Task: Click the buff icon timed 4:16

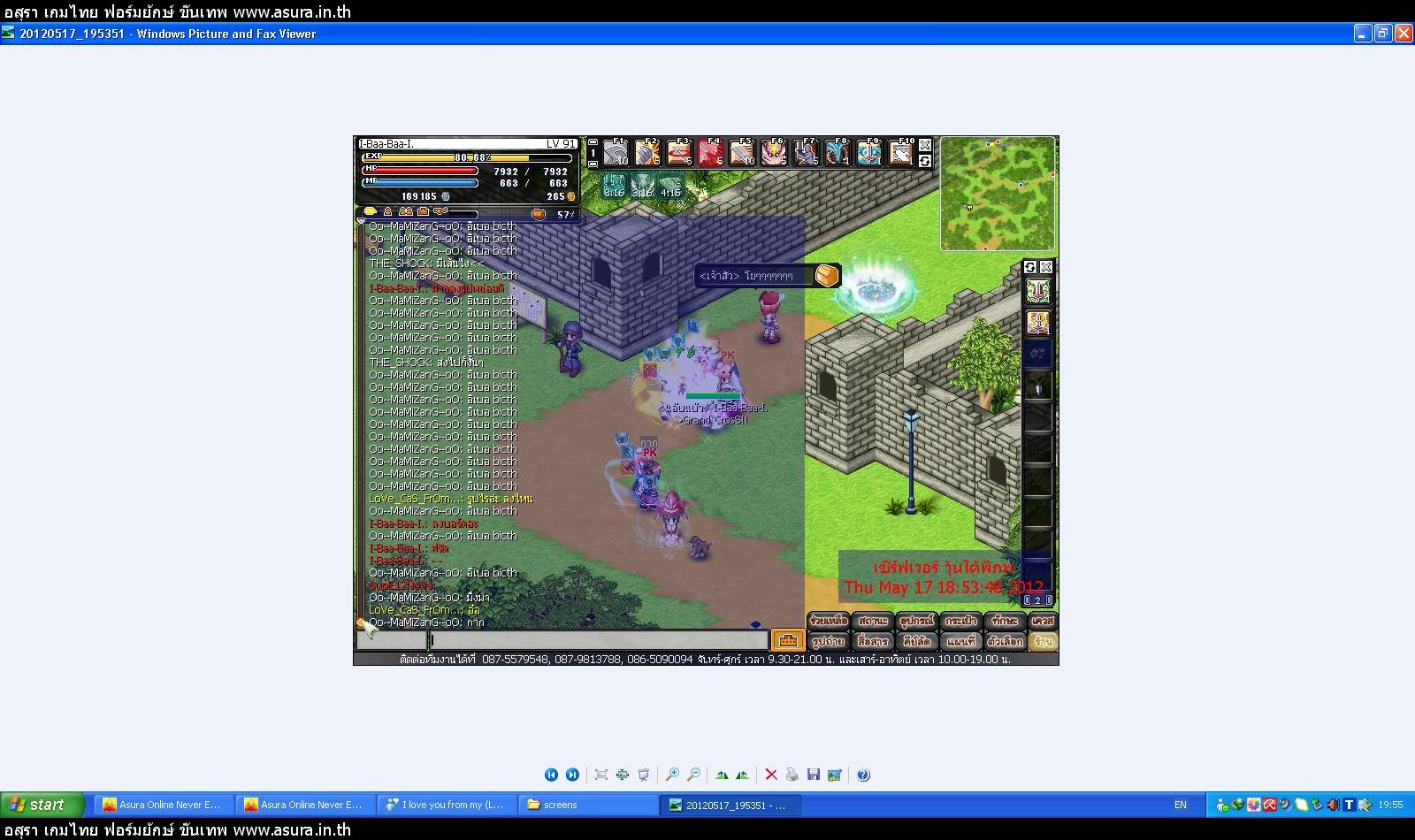Action: coord(671,185)
